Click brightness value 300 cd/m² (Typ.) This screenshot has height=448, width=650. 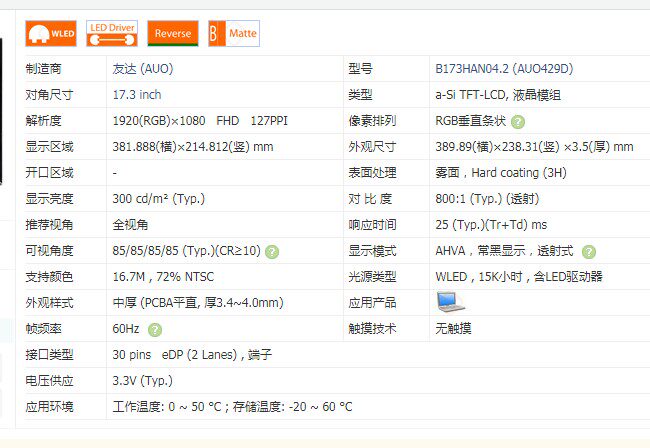(x=159, y=199)
